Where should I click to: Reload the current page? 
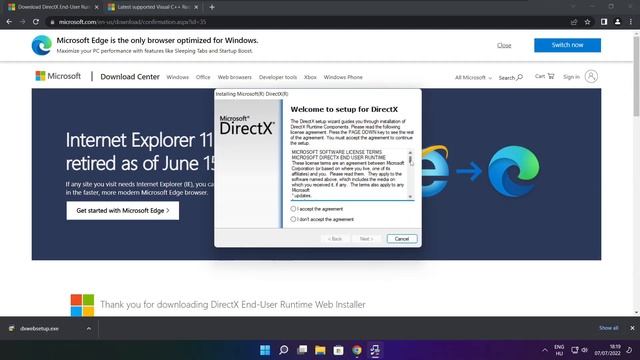(x=36, y=22)
